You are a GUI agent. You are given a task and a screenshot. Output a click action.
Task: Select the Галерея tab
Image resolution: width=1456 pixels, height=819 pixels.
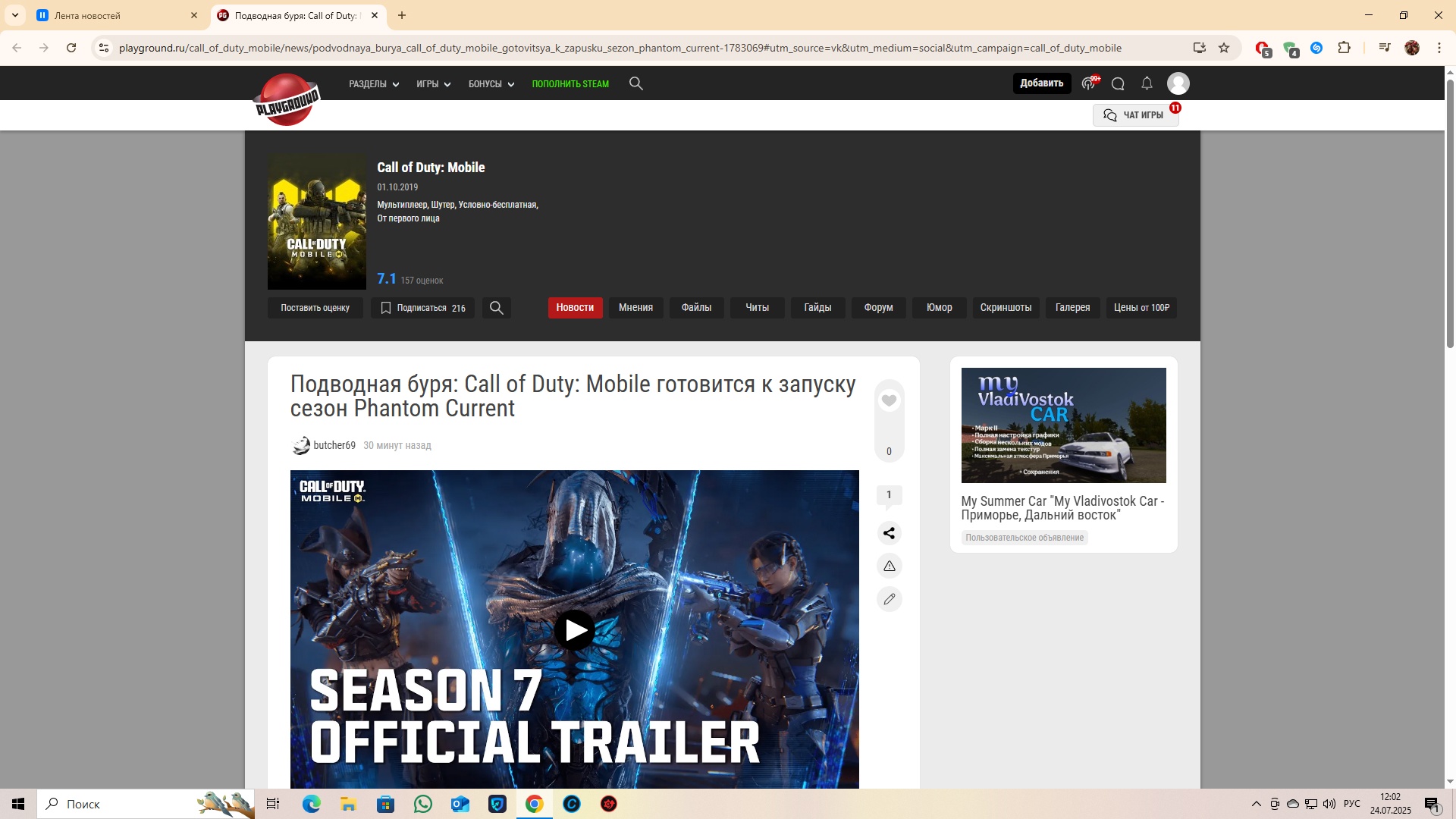[1072, 308]
